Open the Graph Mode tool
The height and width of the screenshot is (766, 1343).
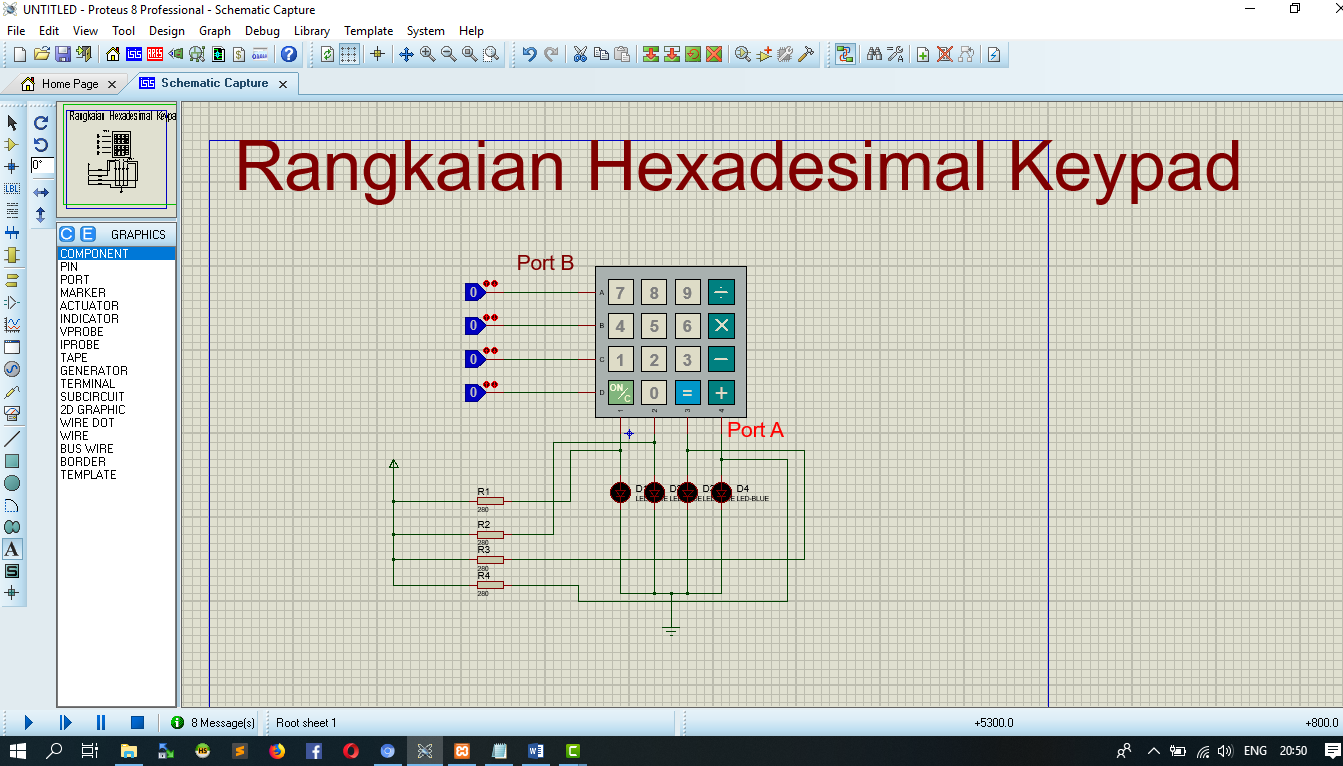pyautogui.click(x=12, y=322)
